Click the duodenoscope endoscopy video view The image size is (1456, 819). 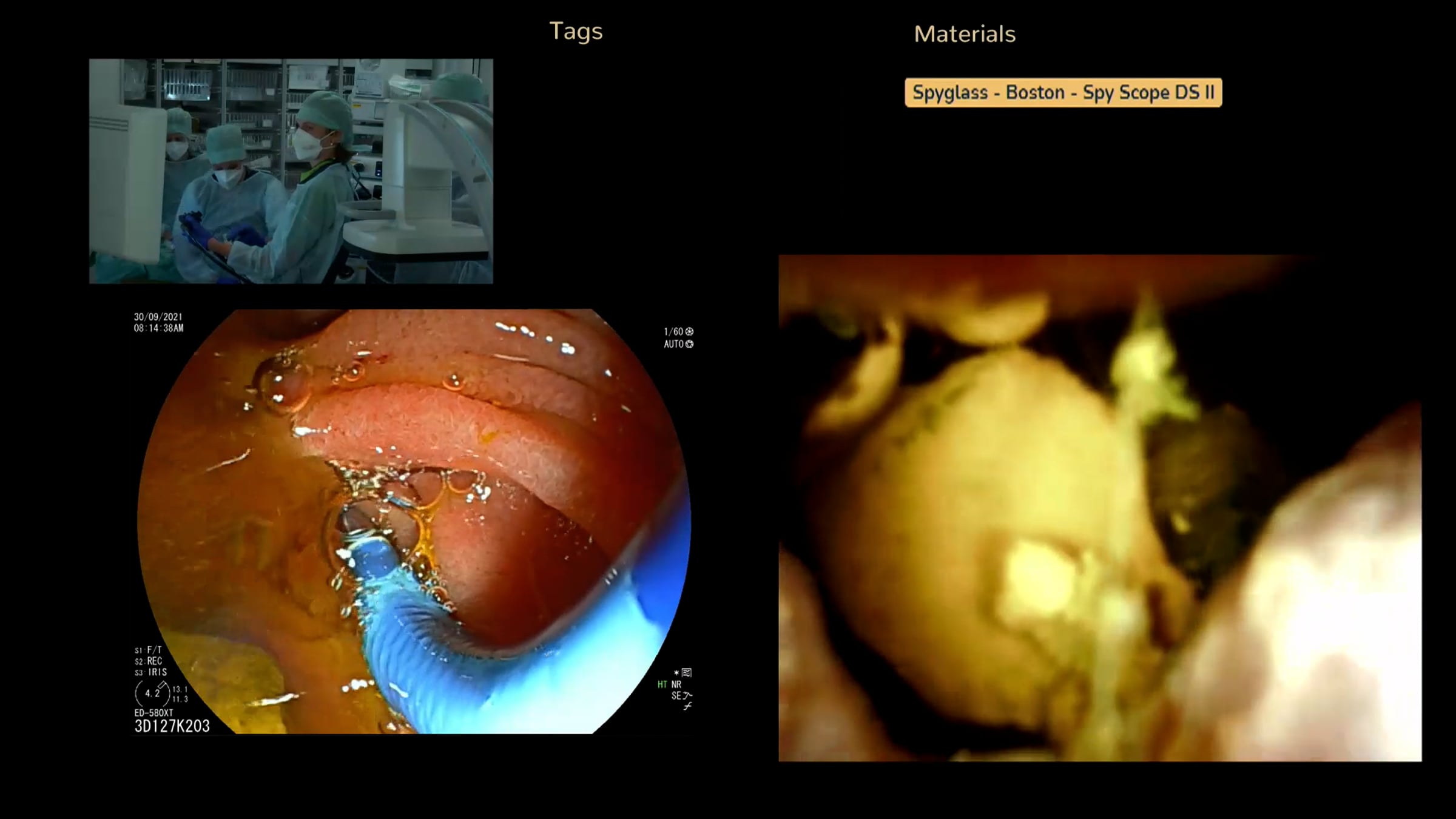click(x=413, y=522)
